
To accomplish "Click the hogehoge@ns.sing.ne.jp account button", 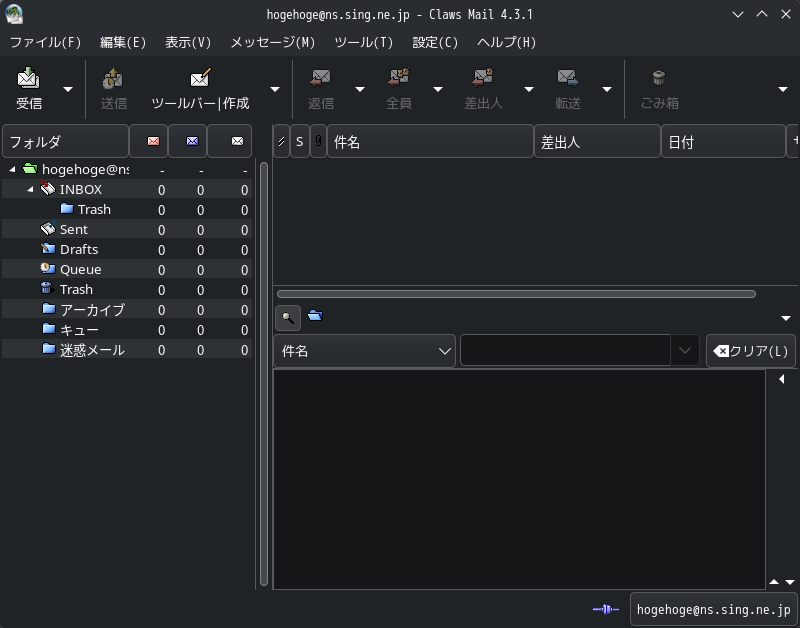I will [713, 609].
